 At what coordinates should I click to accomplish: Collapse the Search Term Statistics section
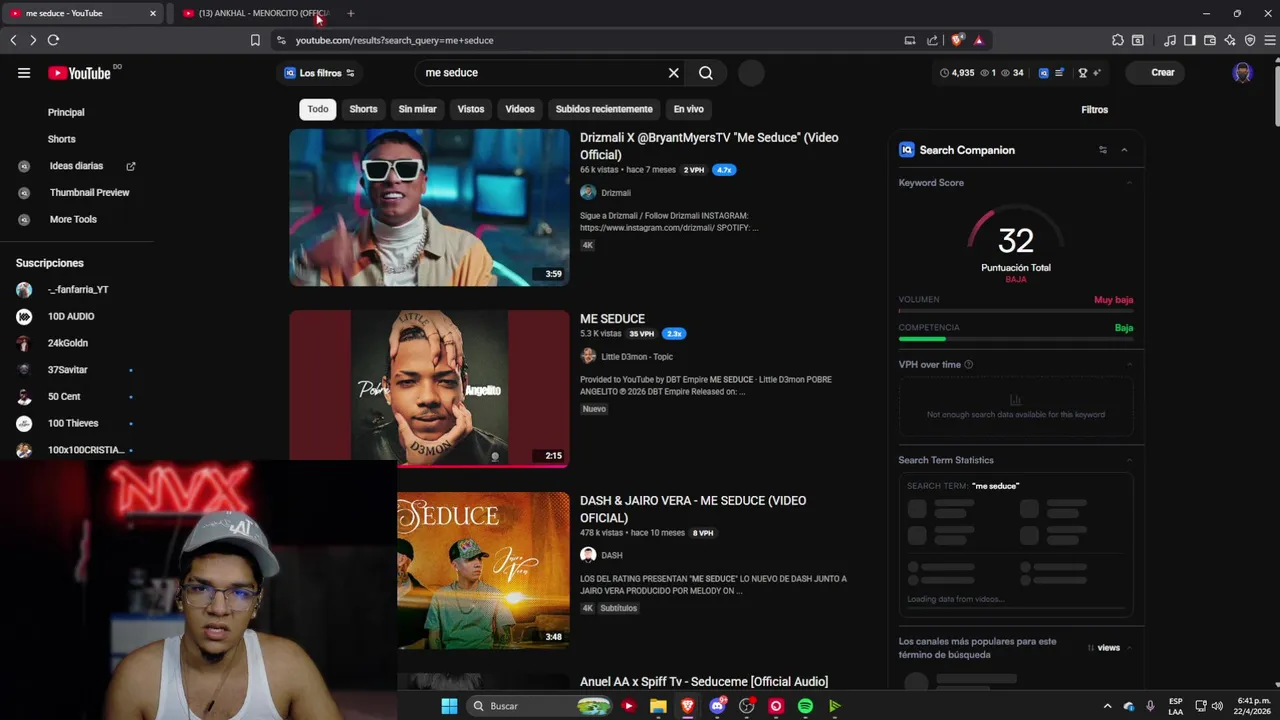click(x=1129, y=460)
